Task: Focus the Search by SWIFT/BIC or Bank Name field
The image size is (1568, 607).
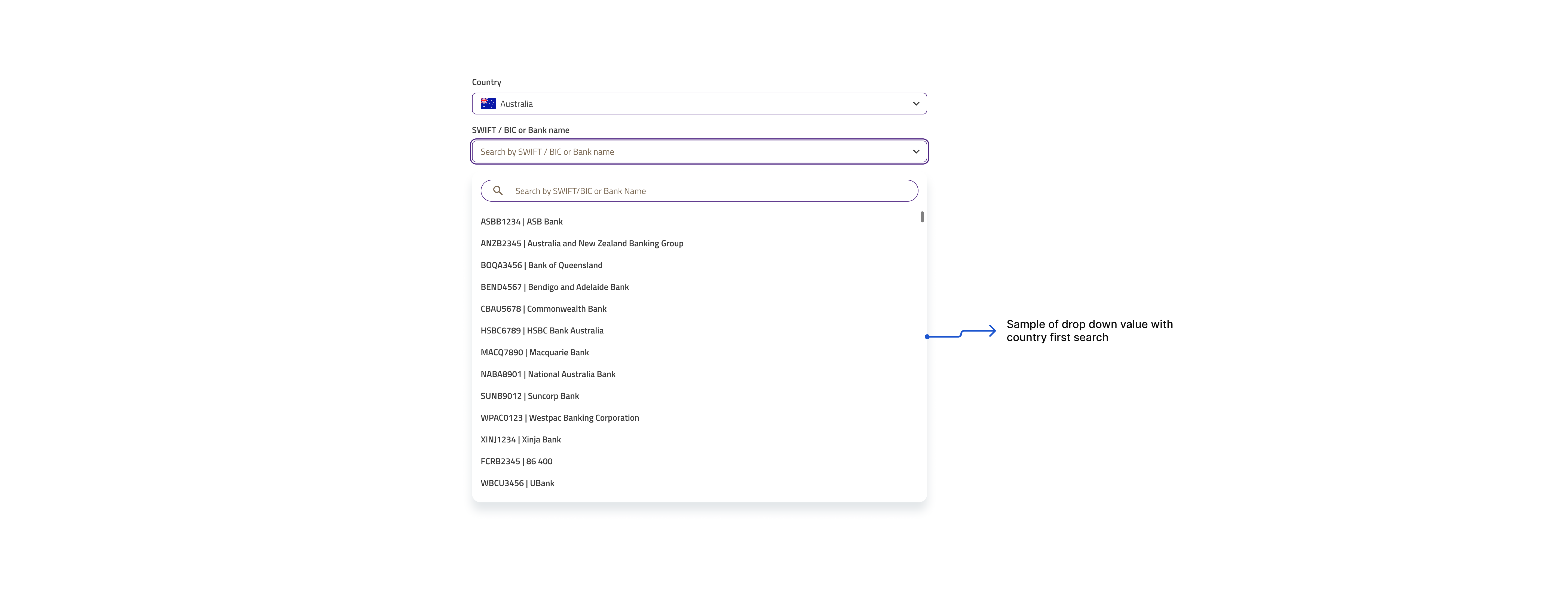Action: [x=699, y=191]
